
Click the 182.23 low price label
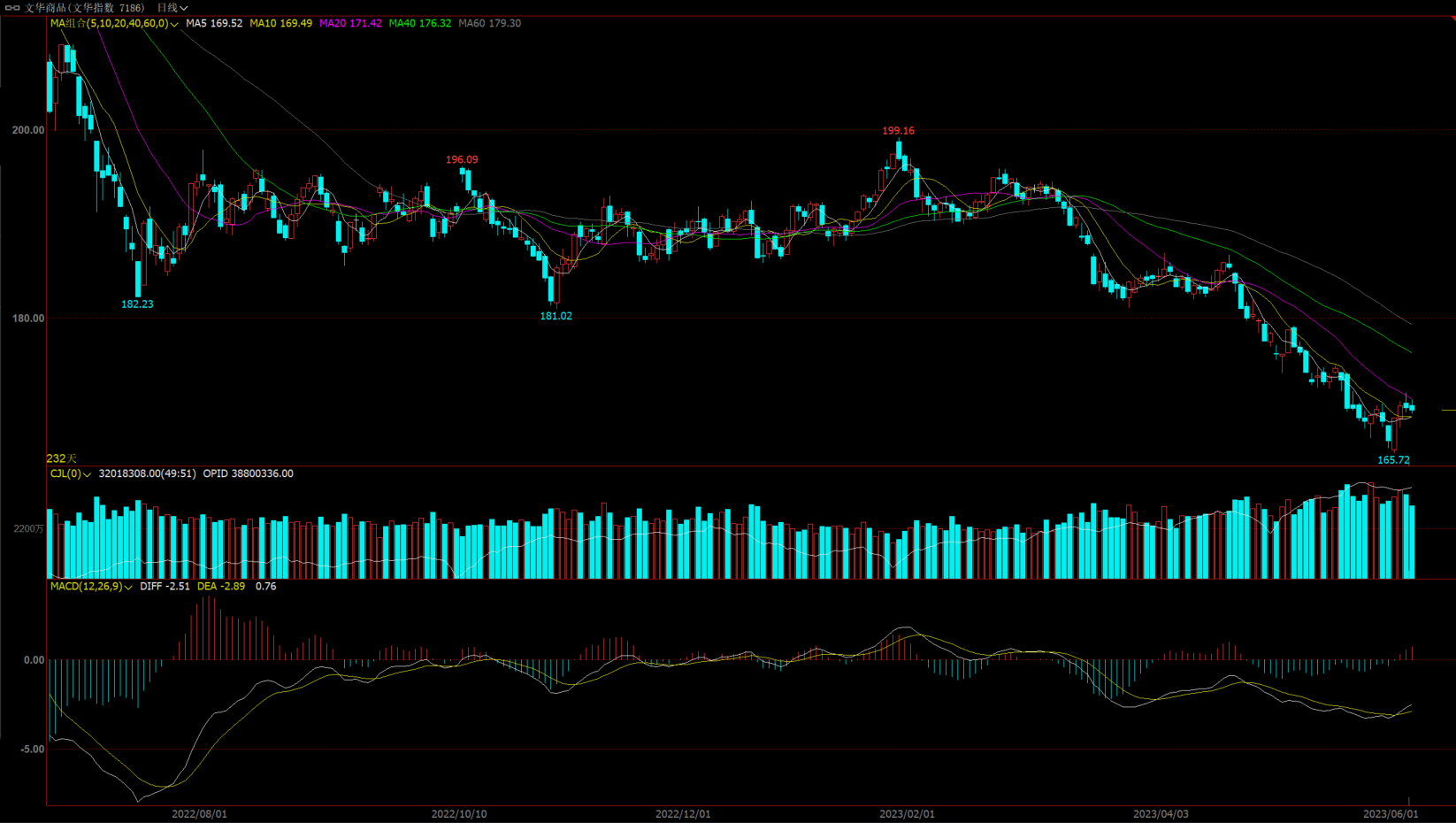click(x=137, y=304)
